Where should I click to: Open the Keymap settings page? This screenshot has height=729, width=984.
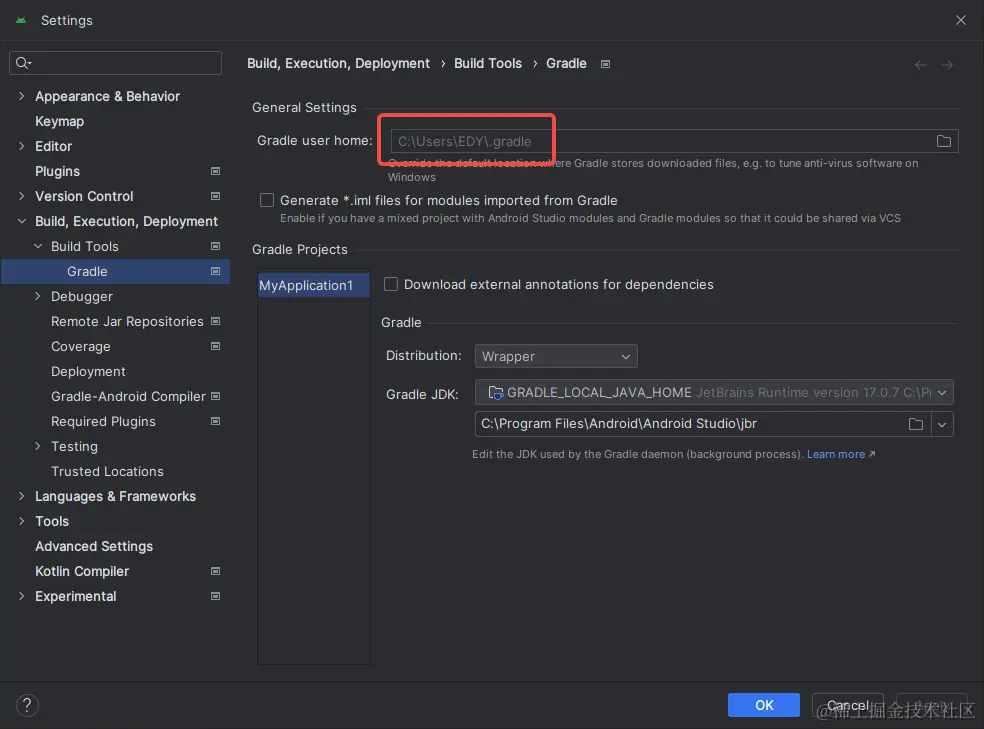click(x=59, y=121)
